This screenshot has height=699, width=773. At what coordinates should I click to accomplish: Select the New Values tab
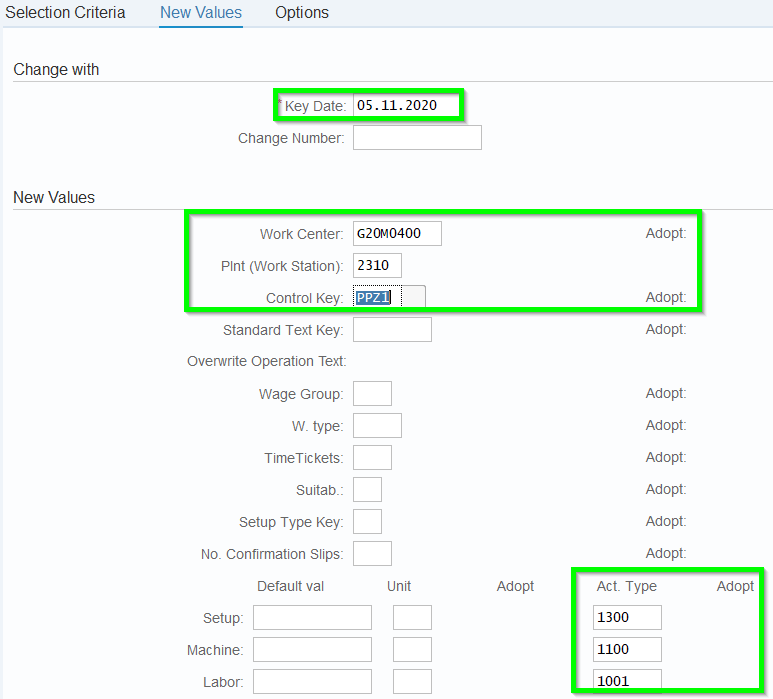[x=201, y=13]
